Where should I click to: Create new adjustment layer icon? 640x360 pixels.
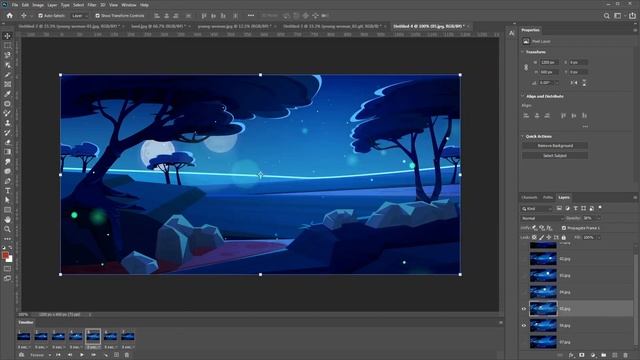[x=593, y=356]
